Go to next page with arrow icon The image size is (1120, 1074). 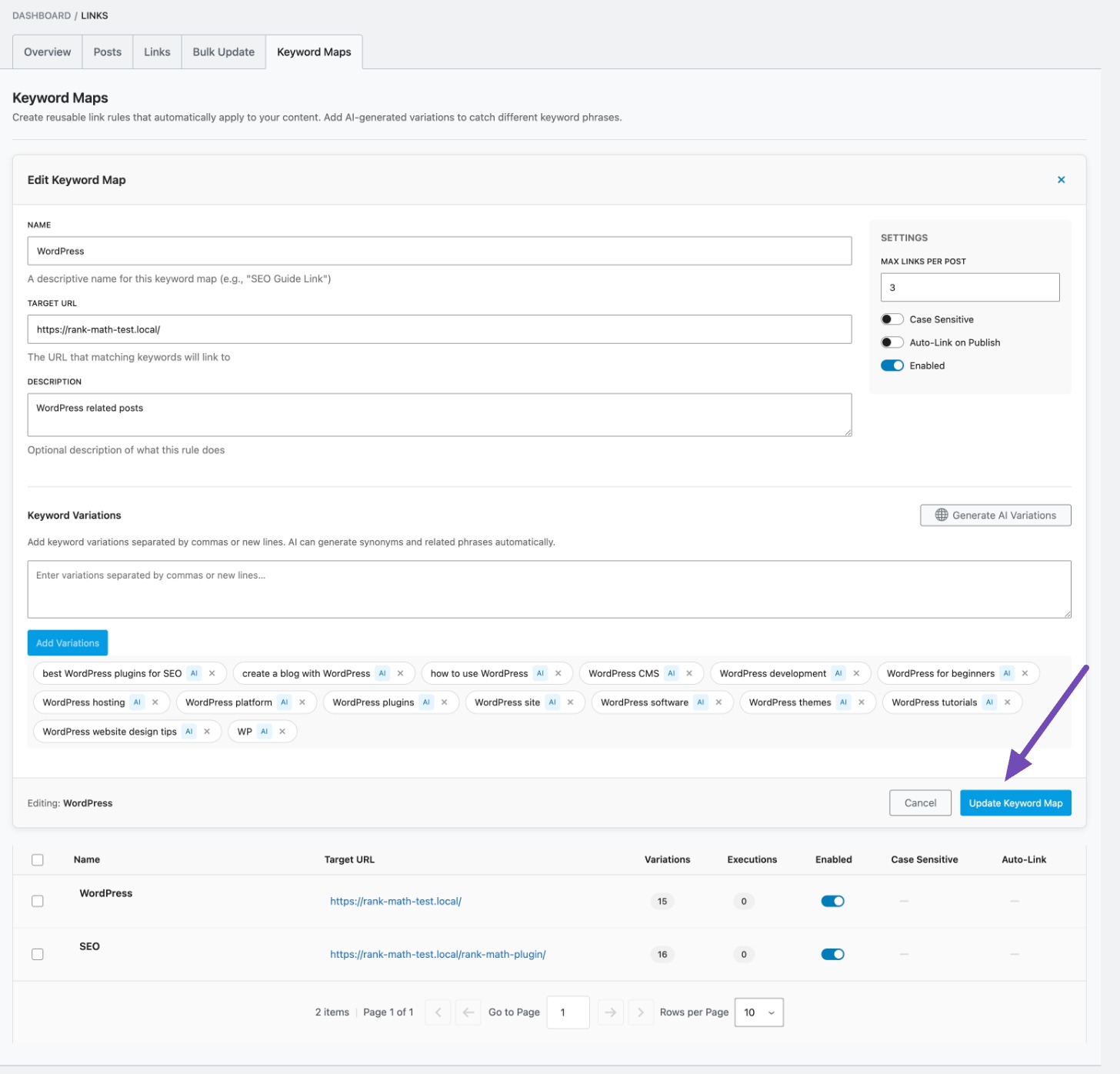(610, 1012)
